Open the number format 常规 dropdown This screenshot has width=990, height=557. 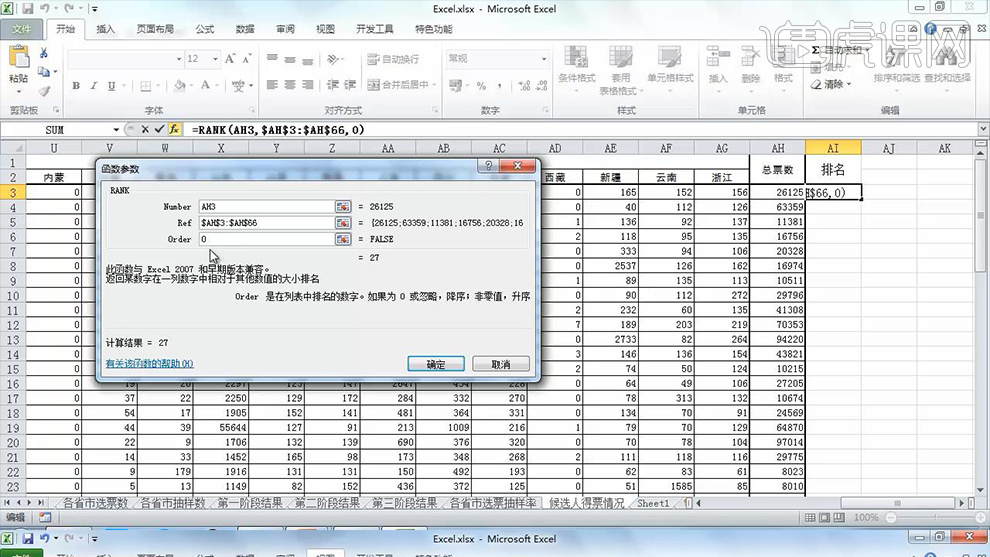point(544,59)
